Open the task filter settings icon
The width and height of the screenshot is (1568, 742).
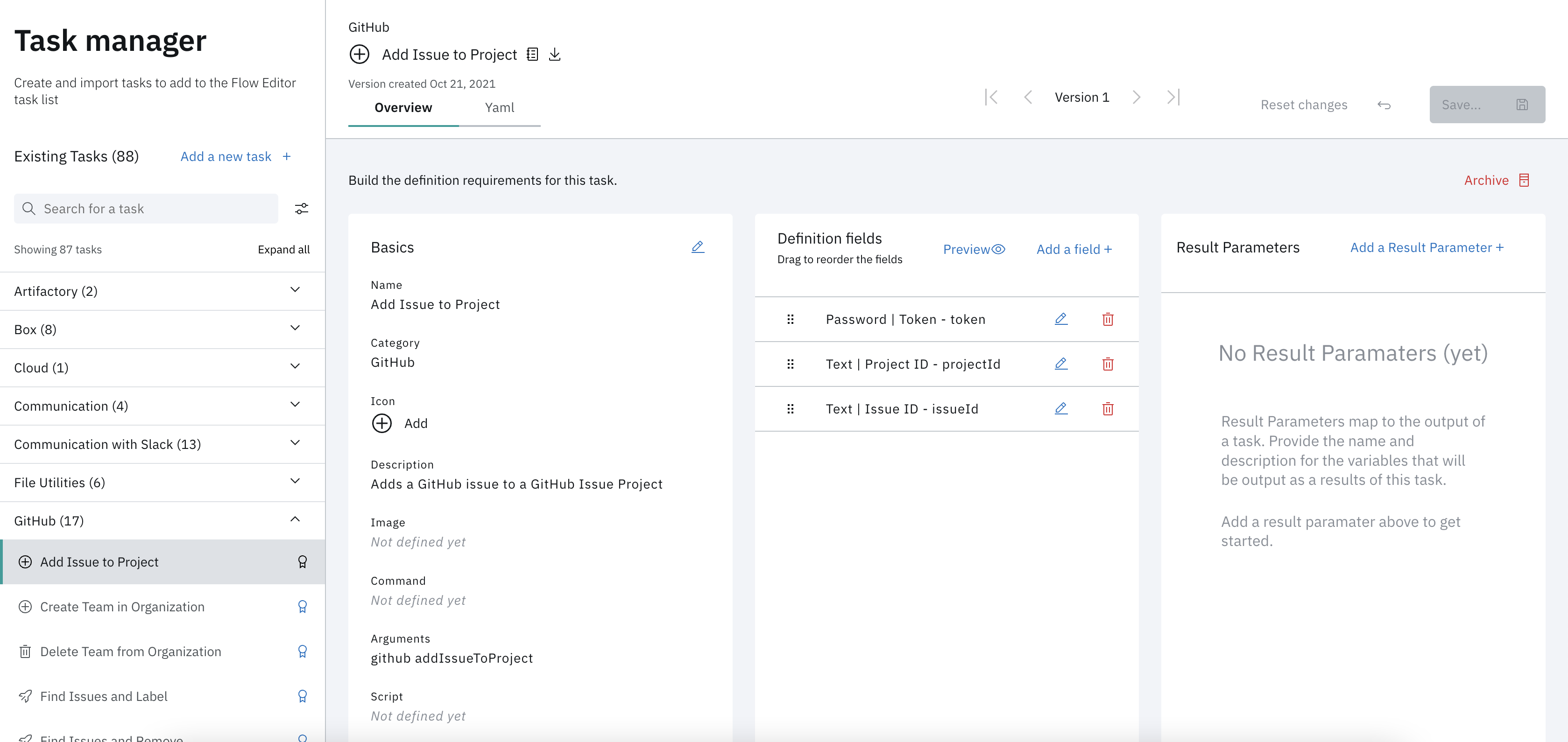pyautogui.click(x=301, y=209)
